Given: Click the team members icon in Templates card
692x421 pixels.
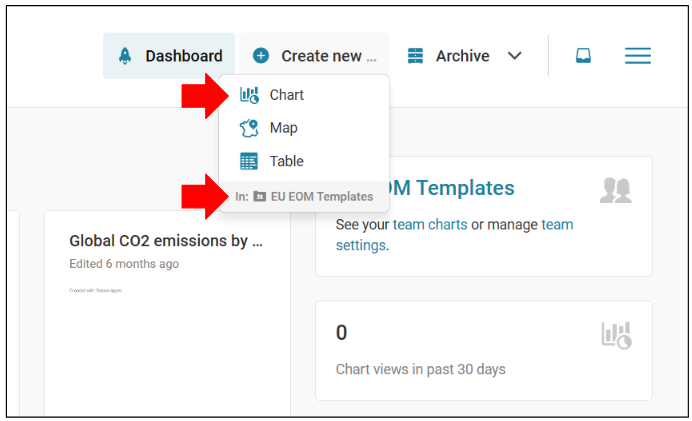Looking at the screenshot, I should pyautogui.click(x=616, y=190).
